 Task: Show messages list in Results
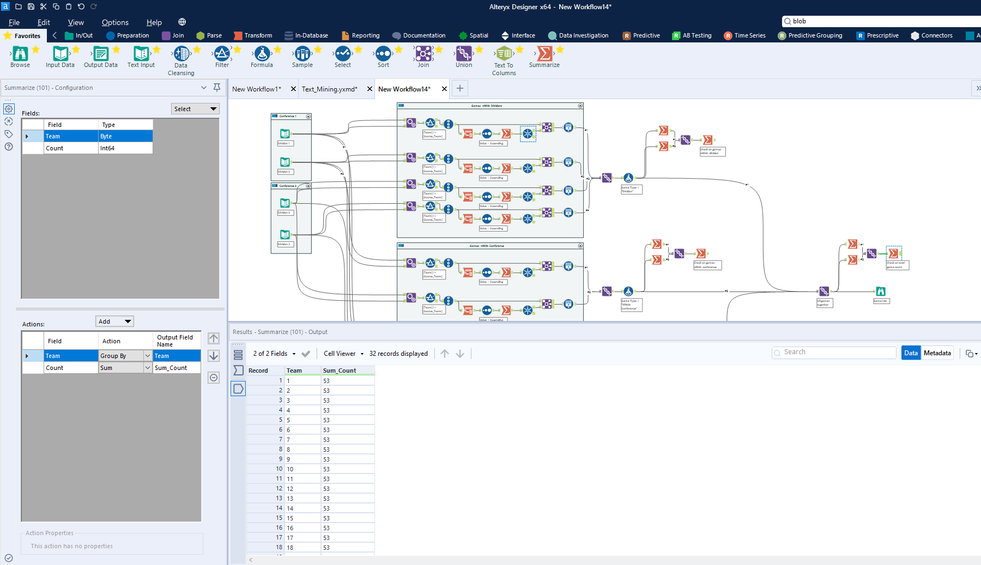point(238,355)
